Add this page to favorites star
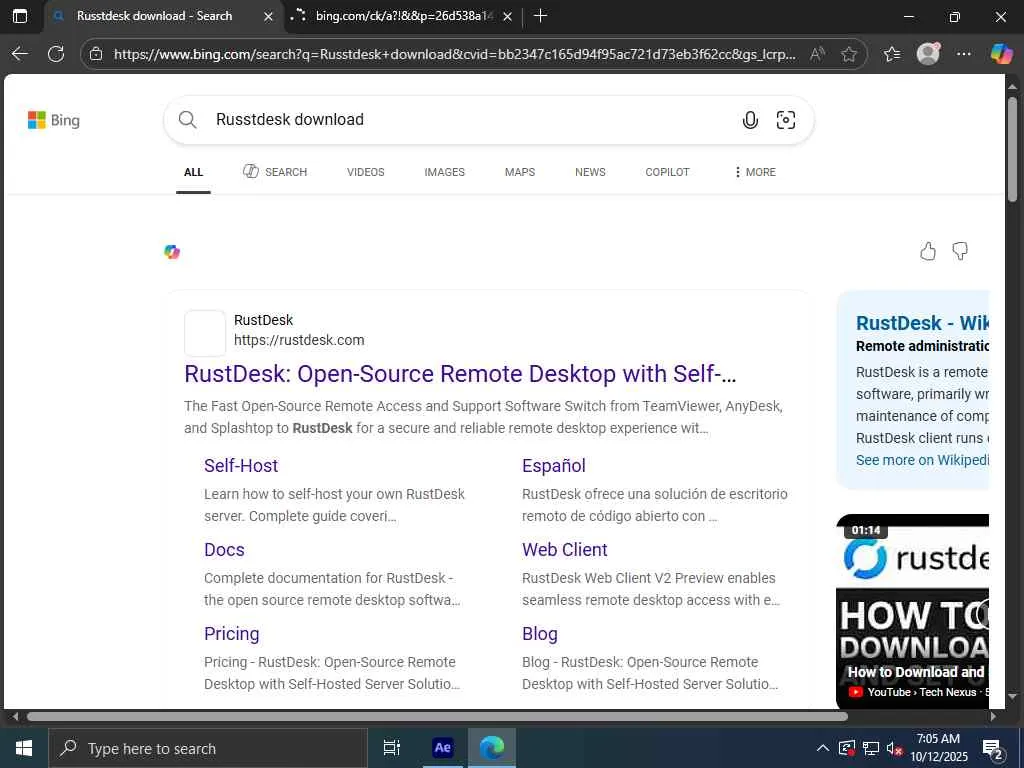The height and width of the screenshot is (768, 1024). point(849,54)
